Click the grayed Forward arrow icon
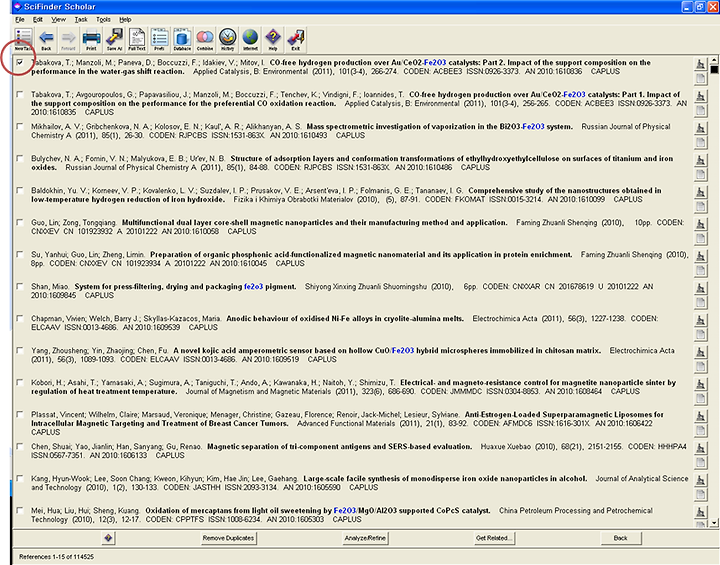The width and height of the screenshot is (720, 565). point(68,40)
